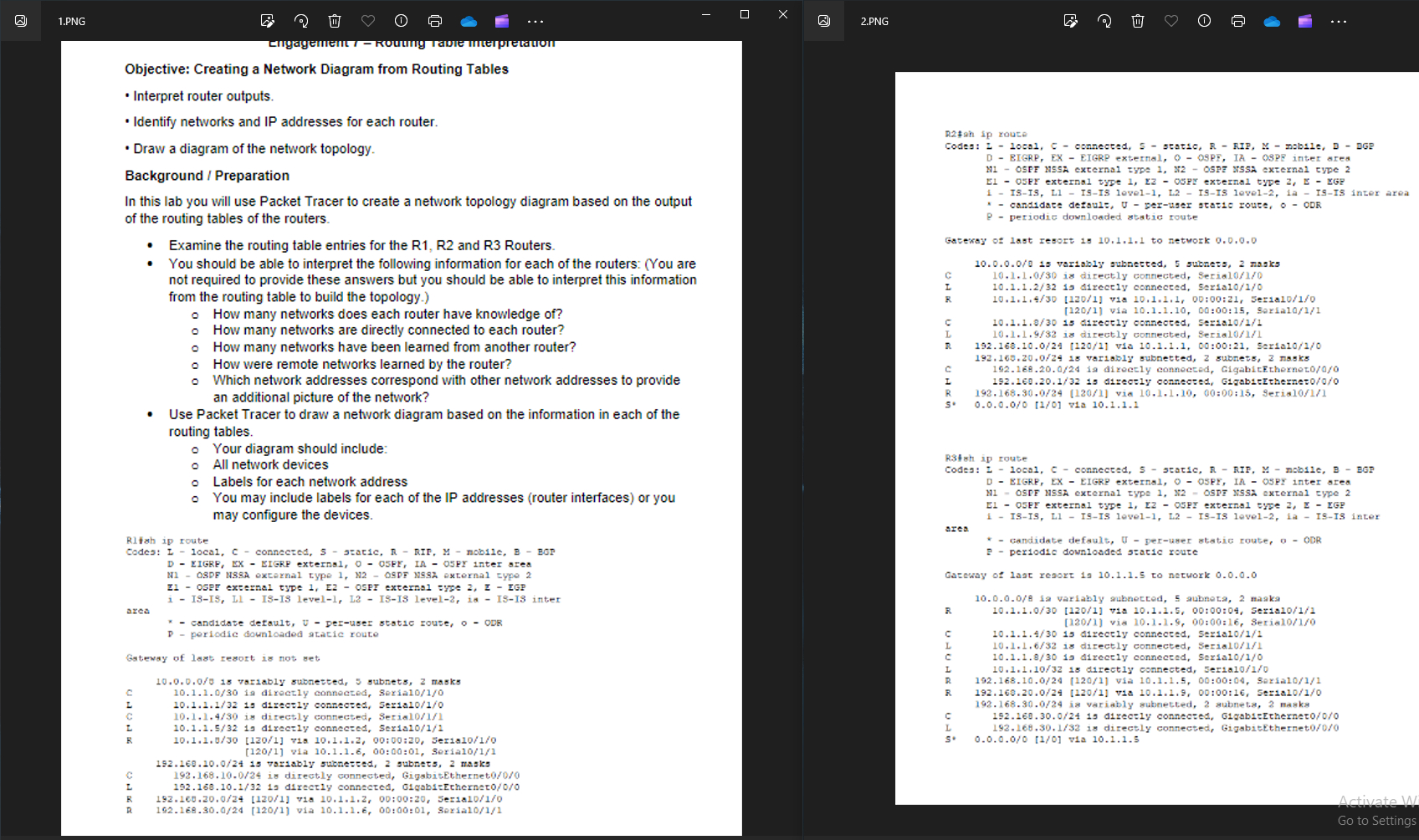Screen dimensions: 1419x840
Task: Save 2.PNG to OneDrive
Action: coord(1272,21)
